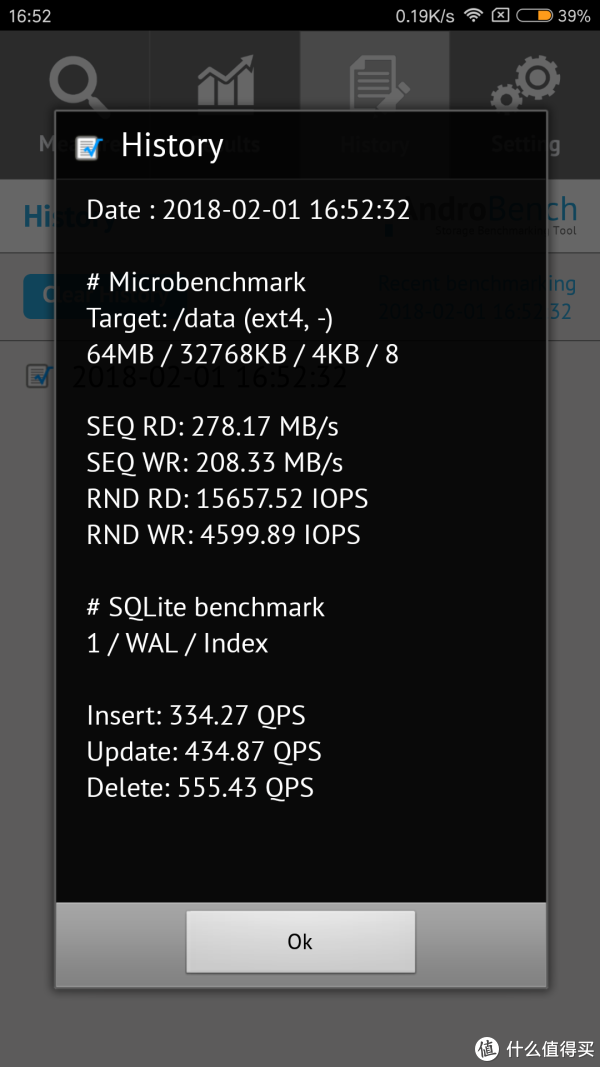600x1067 pixels.
Task: Toggle the checkbox beside the 2018-02-01 history entry
Action: pyautogui.click(x=39, y=376)
